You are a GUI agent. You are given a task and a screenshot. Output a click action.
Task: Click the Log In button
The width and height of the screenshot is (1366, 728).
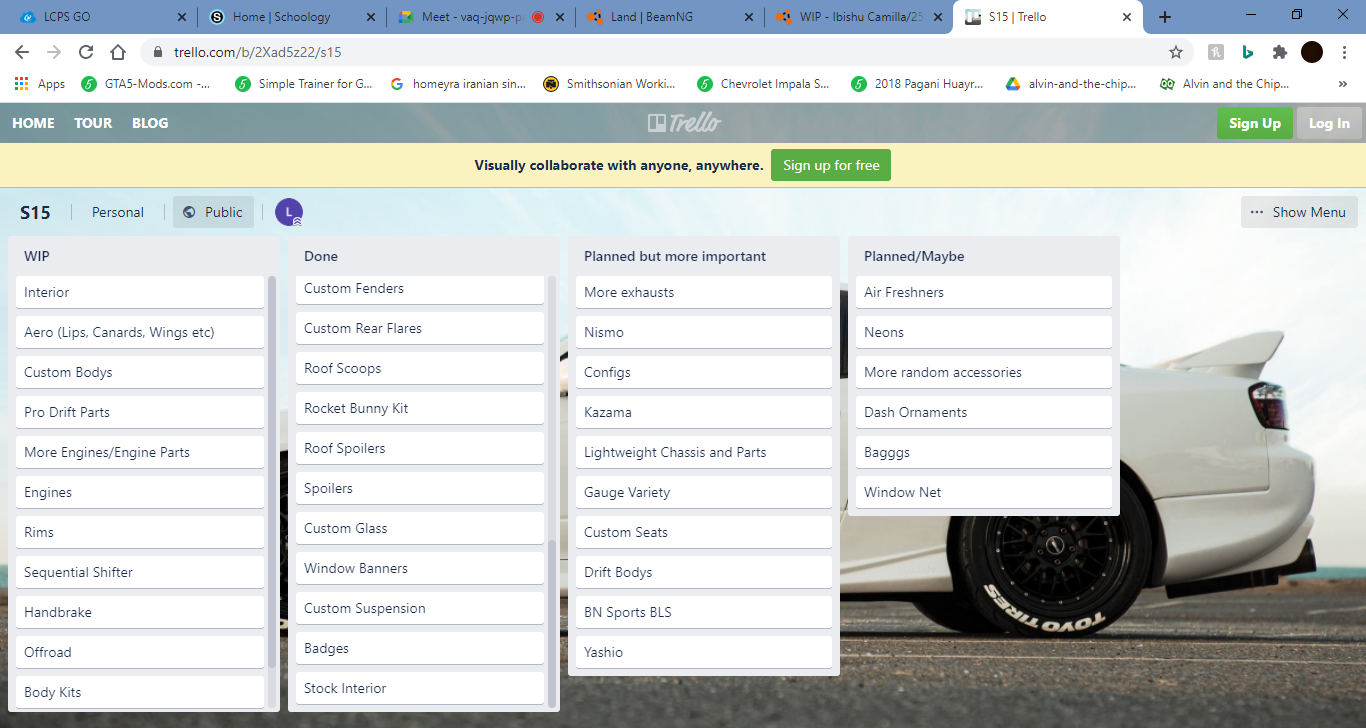(x=1329, y=123)
